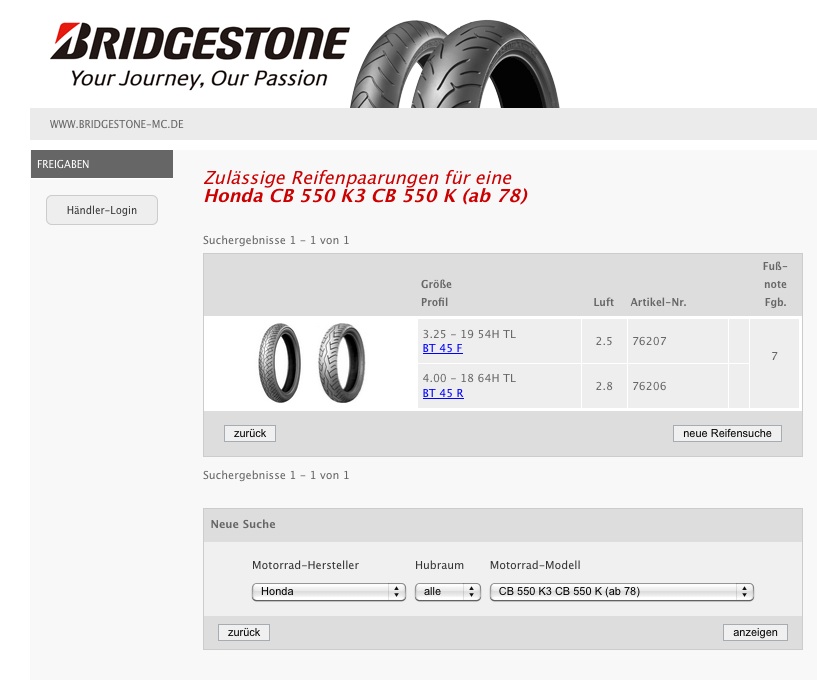
Task: Select tire size 3.25 - 19 54H TL
Action: [469, 334]
